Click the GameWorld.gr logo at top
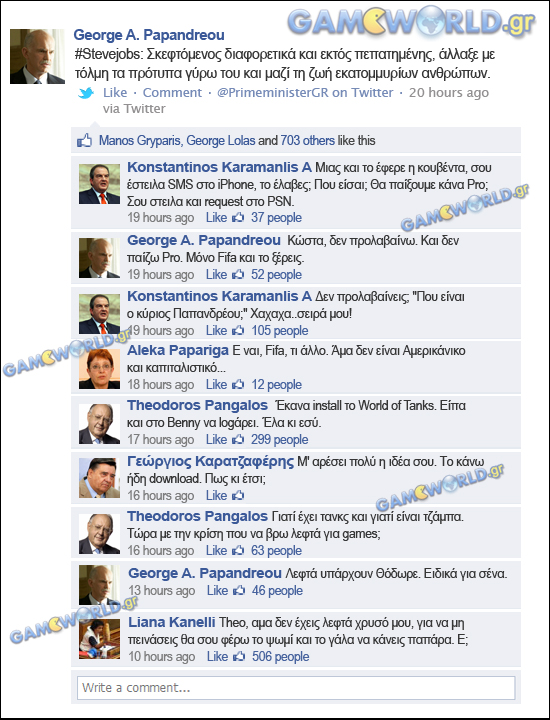 (x=411, y=21)
